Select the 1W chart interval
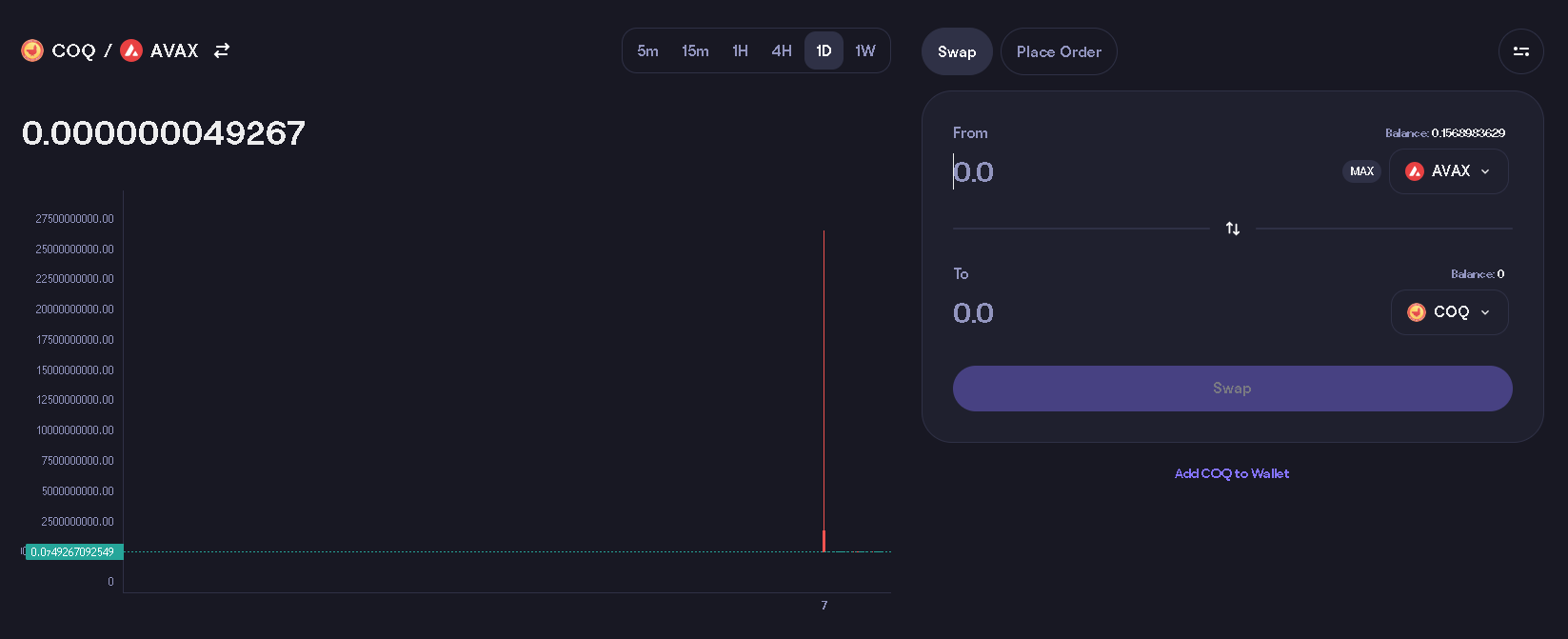1568x639 pixels. 864,51
